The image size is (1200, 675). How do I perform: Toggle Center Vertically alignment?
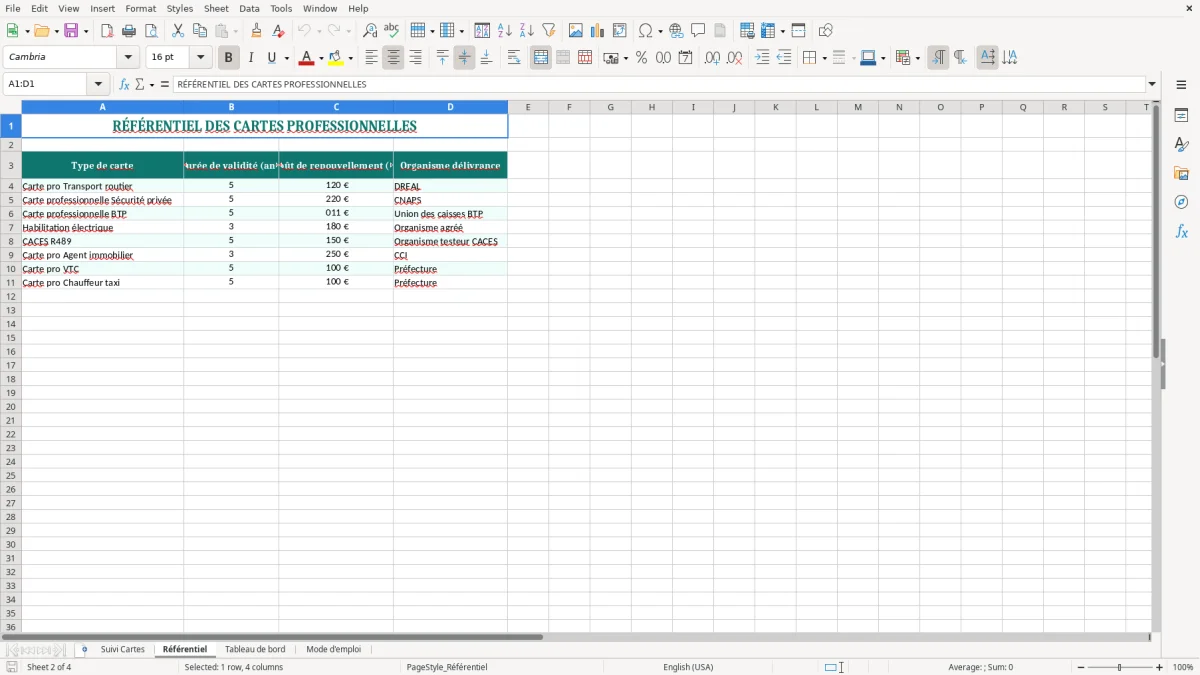[464, 58]
